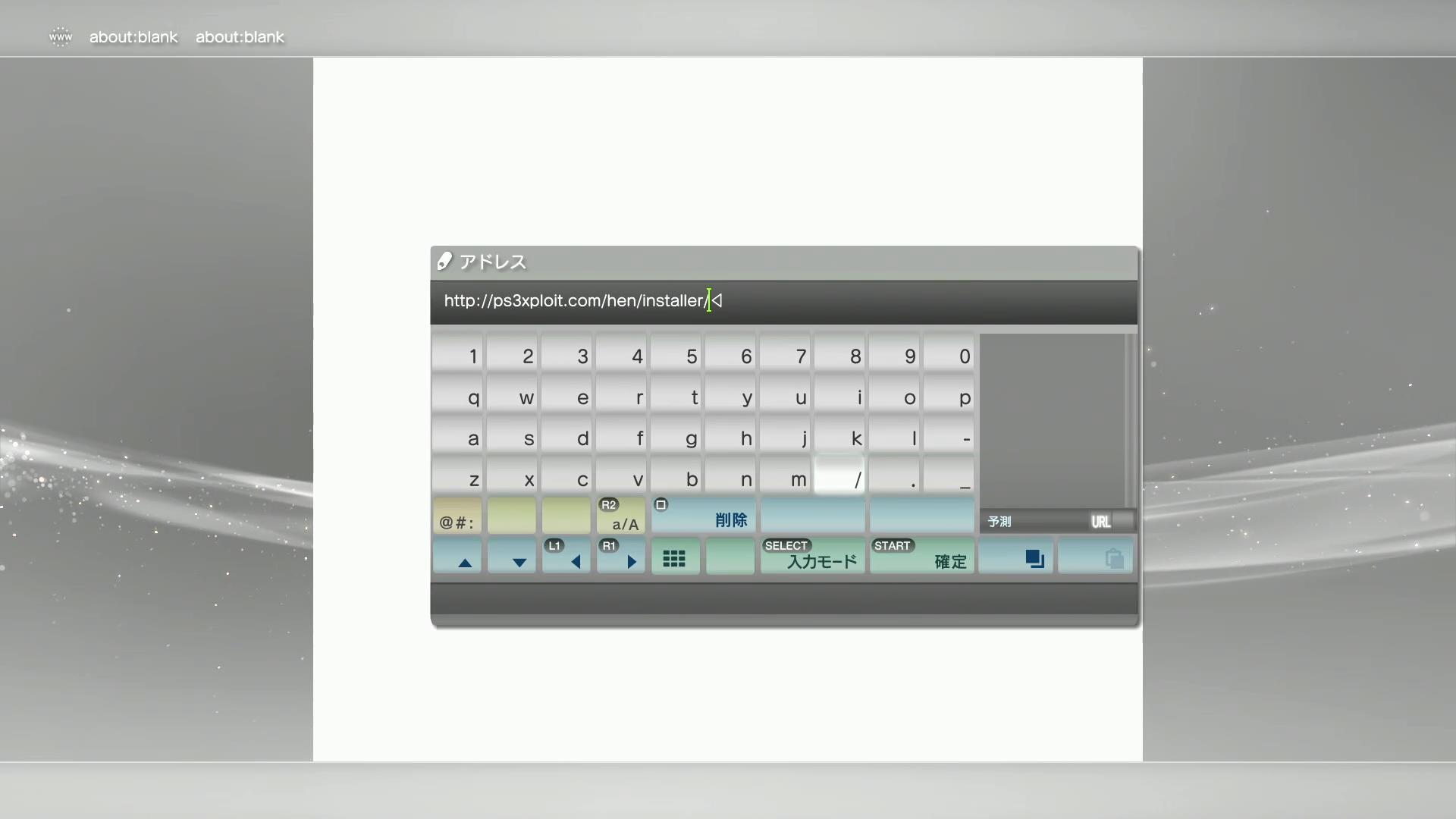Click the R1 right navigation arrow
The height and width of the screenshot is (819, 1456).
pos(627,559)
